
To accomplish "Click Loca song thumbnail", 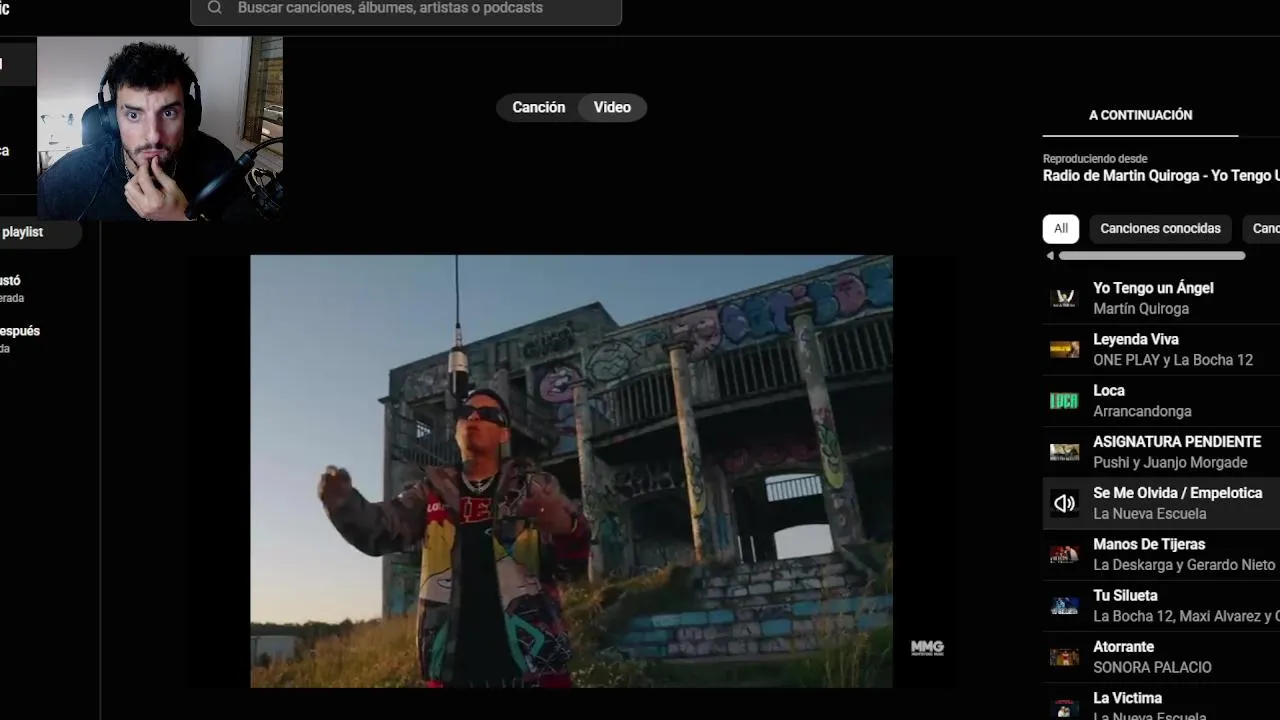I will coord(1064,400).
